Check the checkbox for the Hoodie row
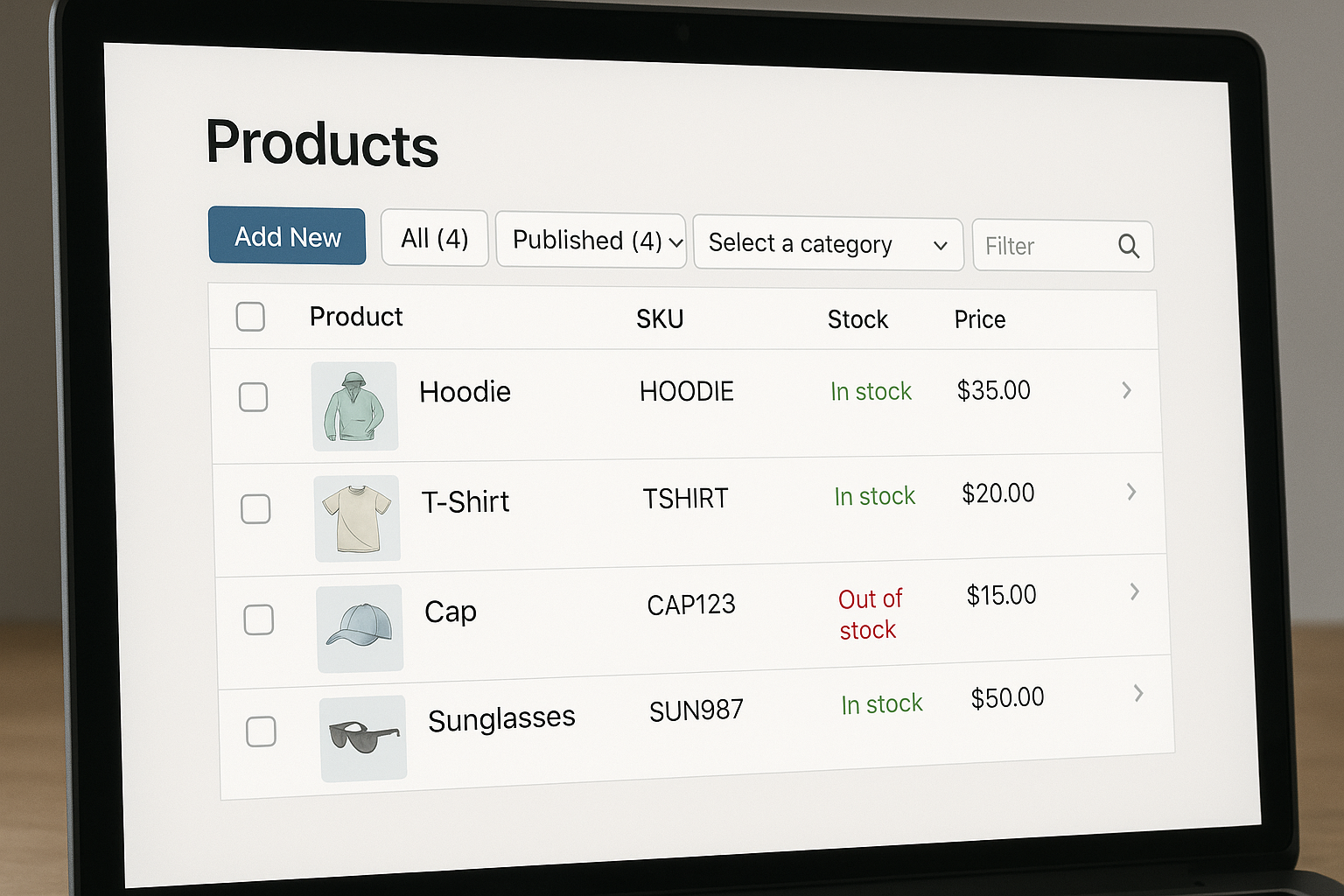 tap(253, 397)
